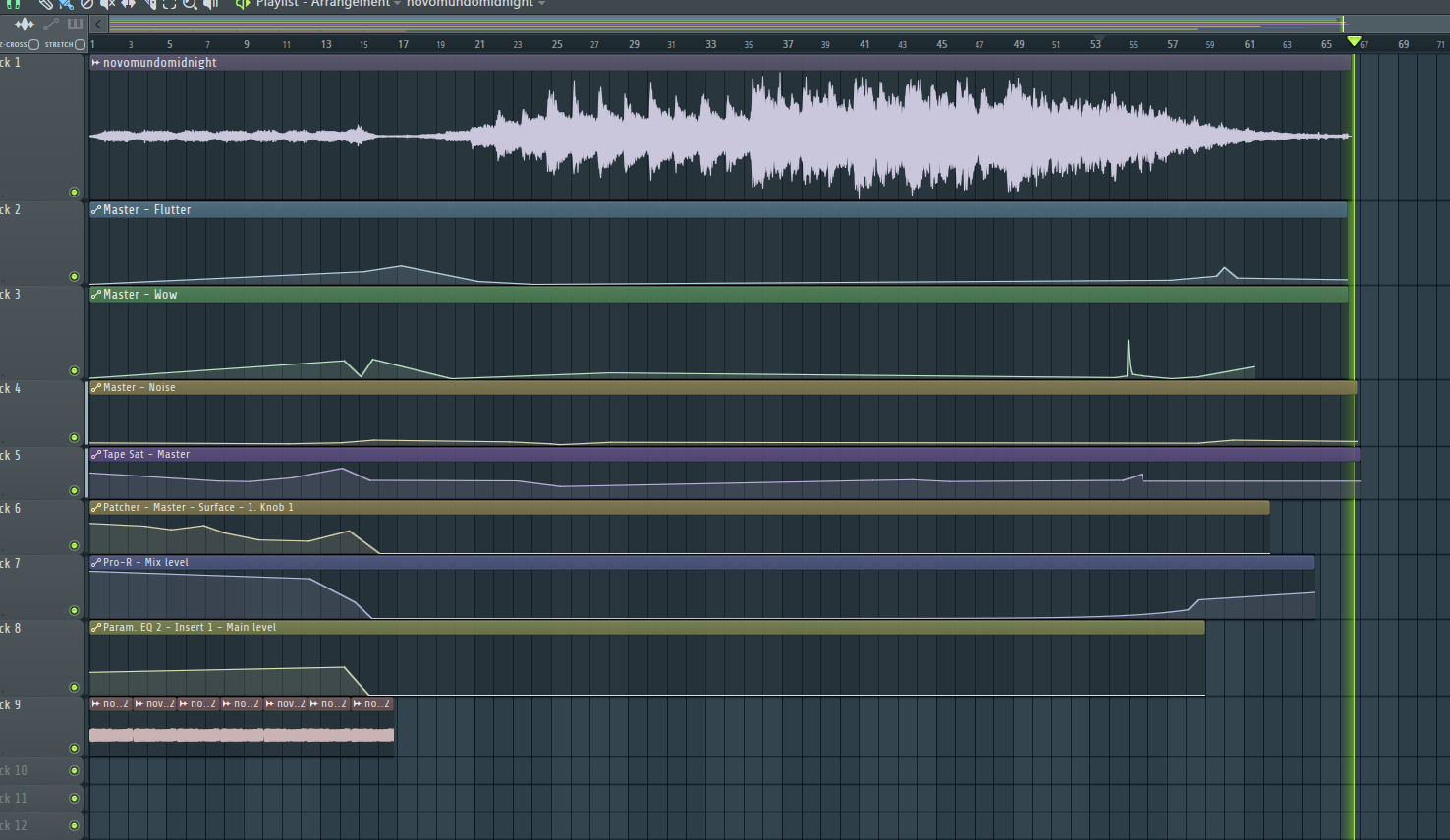The image size is (1450, 840).
Task: Enable the Z-CROSS checkbox
Action: (x=33, y=44)
